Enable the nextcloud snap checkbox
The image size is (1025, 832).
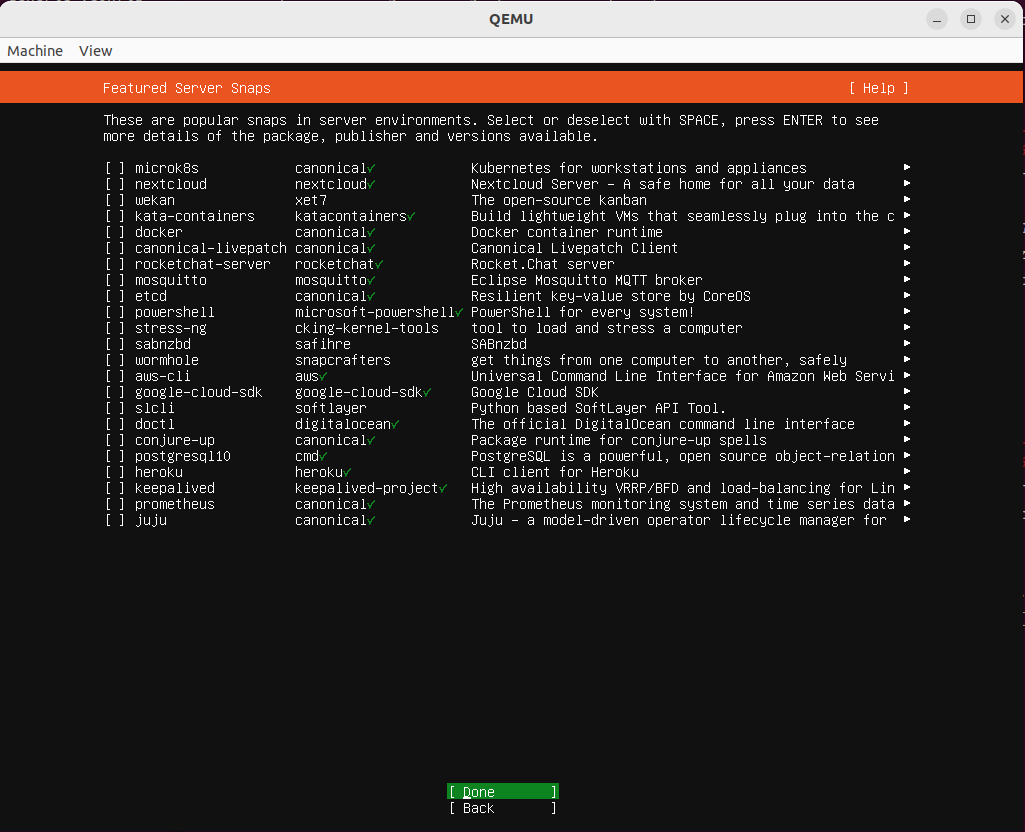(115, 184)
